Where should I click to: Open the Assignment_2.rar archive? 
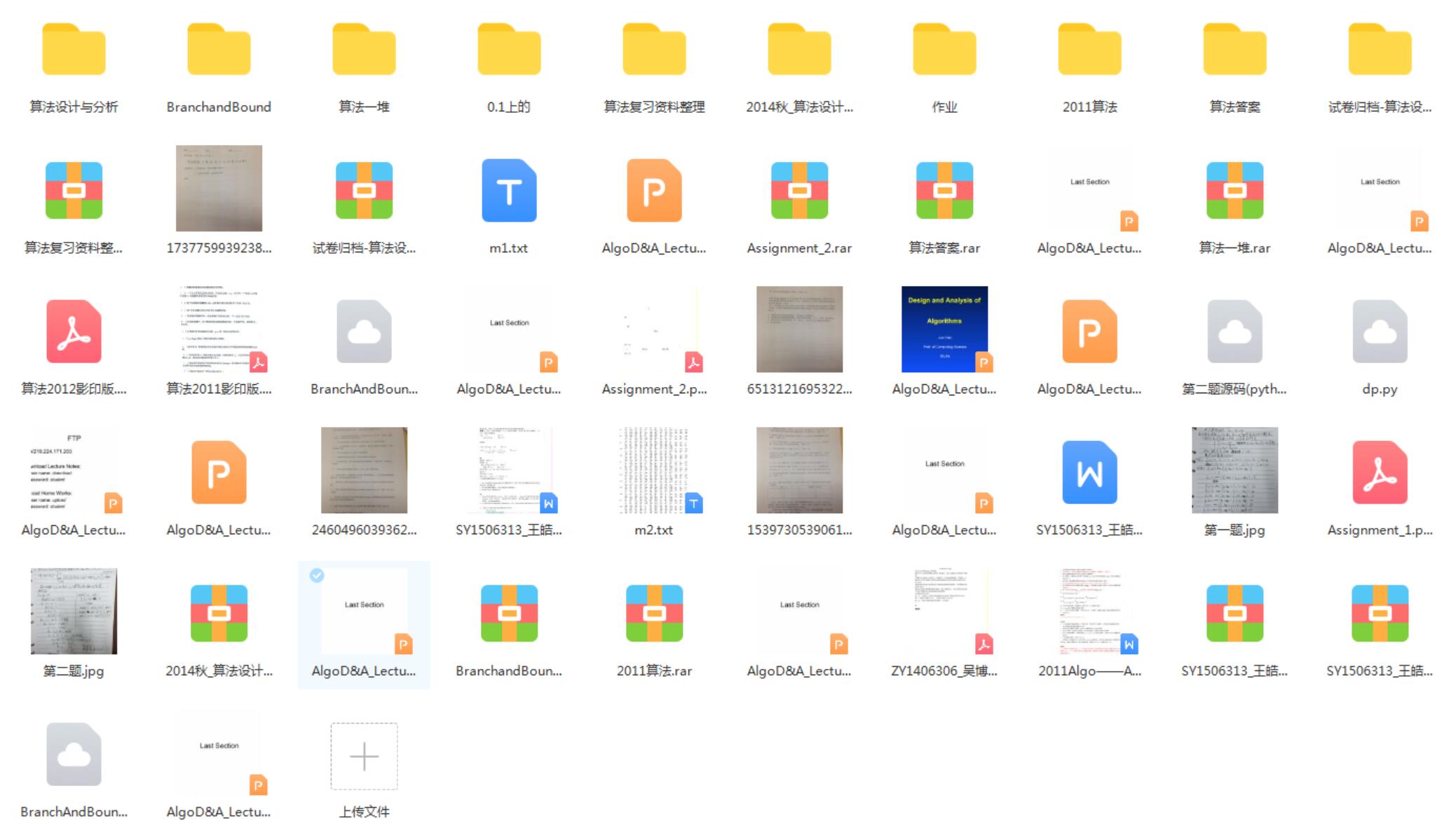(799, 191)
